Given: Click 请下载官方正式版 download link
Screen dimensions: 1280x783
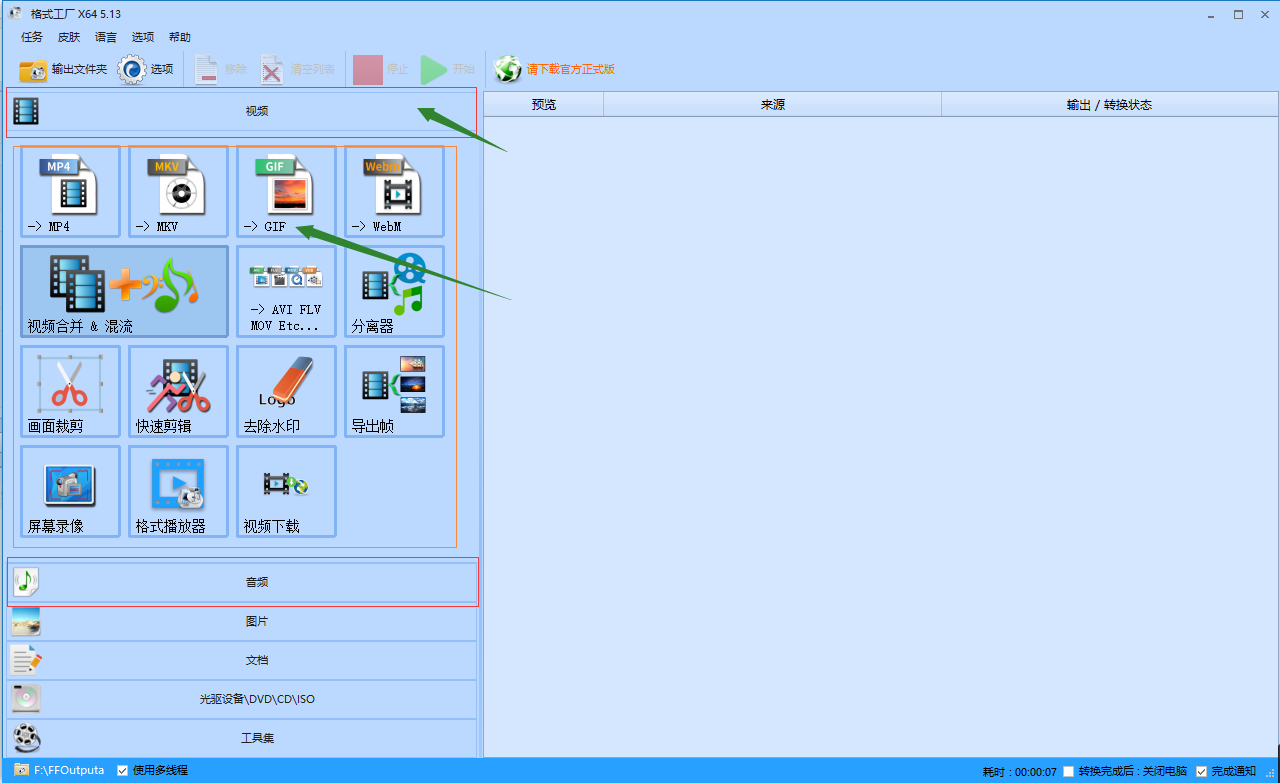Looking at the screenshot, I should point(555,69).
